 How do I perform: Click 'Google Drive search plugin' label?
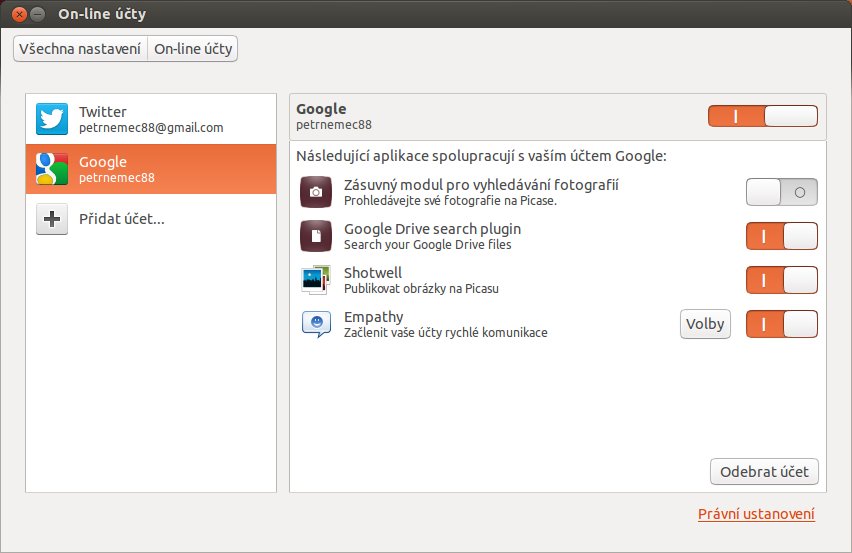(x=433, y=229)
